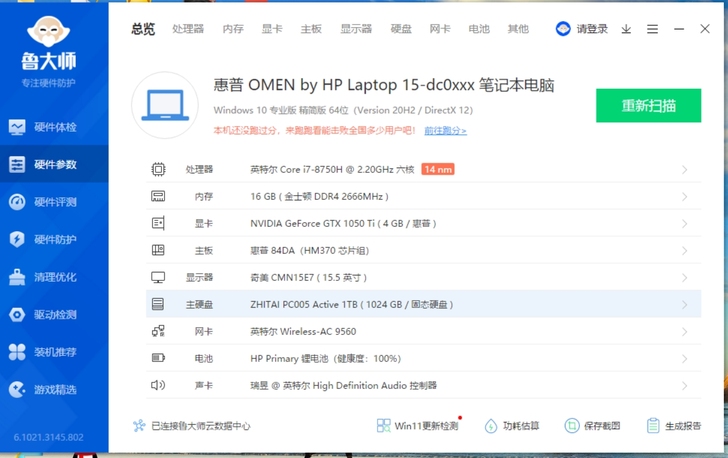The image size is (728, 458).
Task: Click the 显卡 graphics card row icon
Action: click(158, 223)
